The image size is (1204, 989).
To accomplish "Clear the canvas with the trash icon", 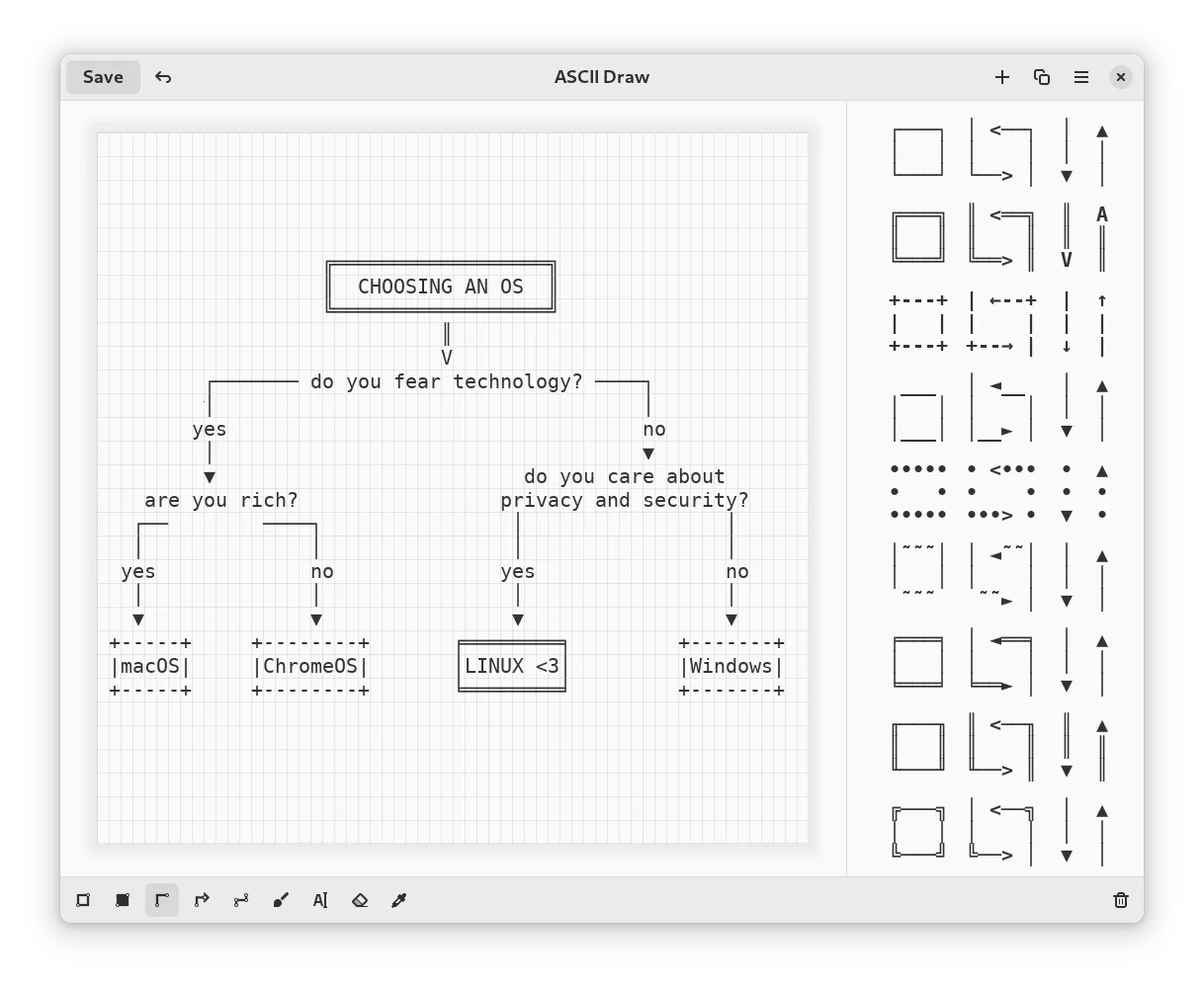I will tap(1121, 900).
